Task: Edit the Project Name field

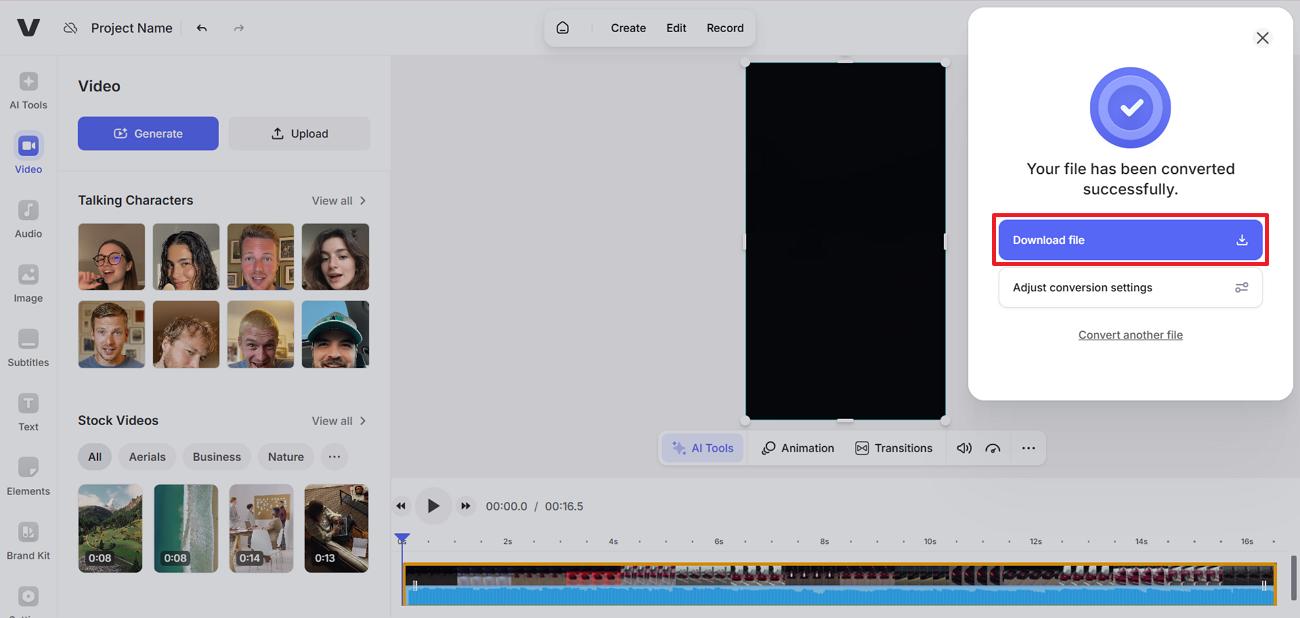Action: tap(132, 28)
